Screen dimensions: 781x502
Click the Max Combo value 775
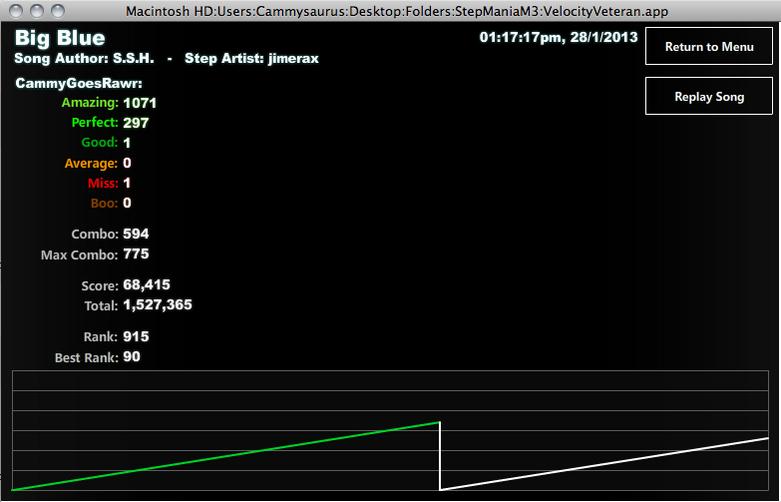click(x=136, y=254)
